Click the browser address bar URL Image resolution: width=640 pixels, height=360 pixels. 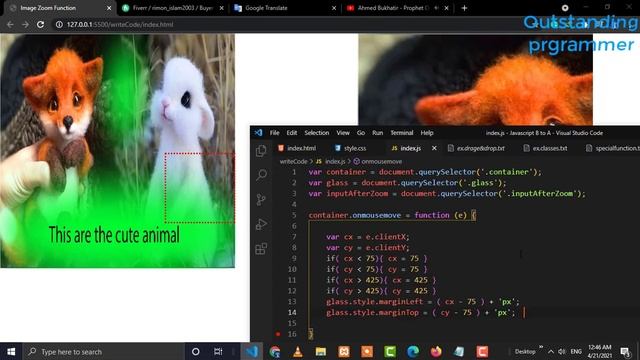coord(120,24)
